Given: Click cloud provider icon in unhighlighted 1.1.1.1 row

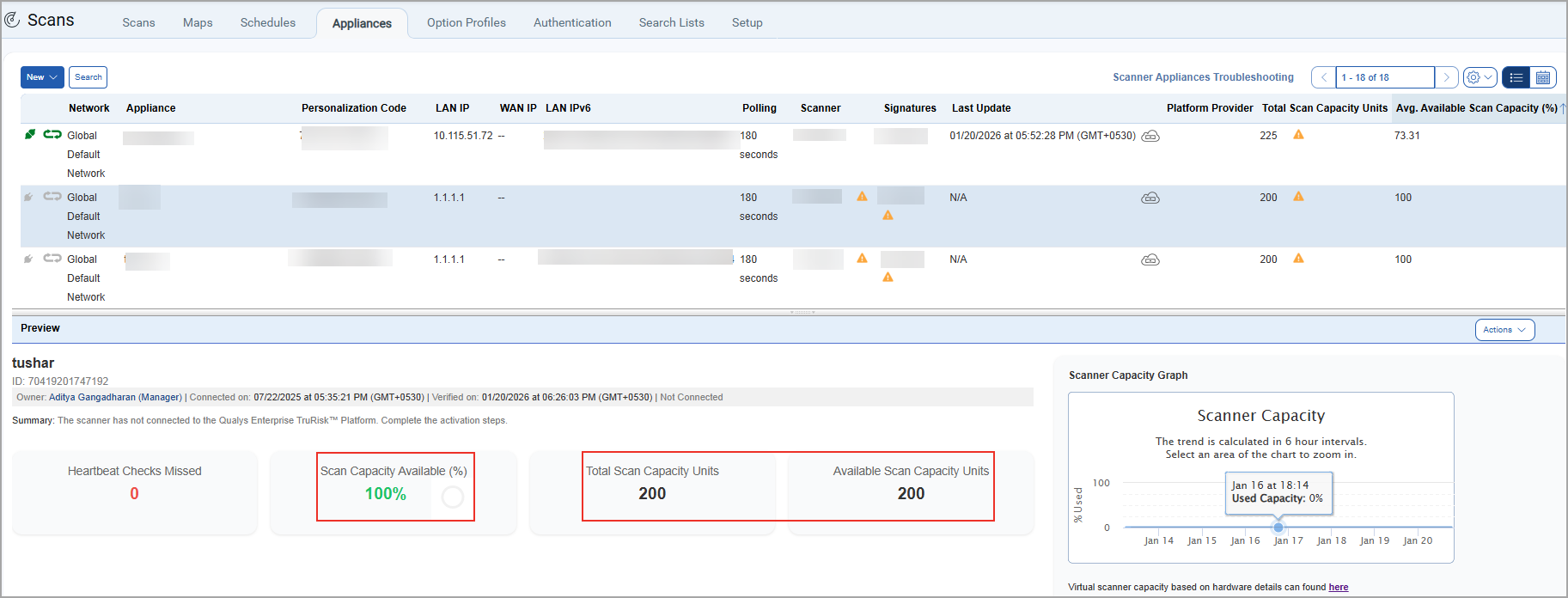Looking at the screenshot, I should coord(1150,259).
